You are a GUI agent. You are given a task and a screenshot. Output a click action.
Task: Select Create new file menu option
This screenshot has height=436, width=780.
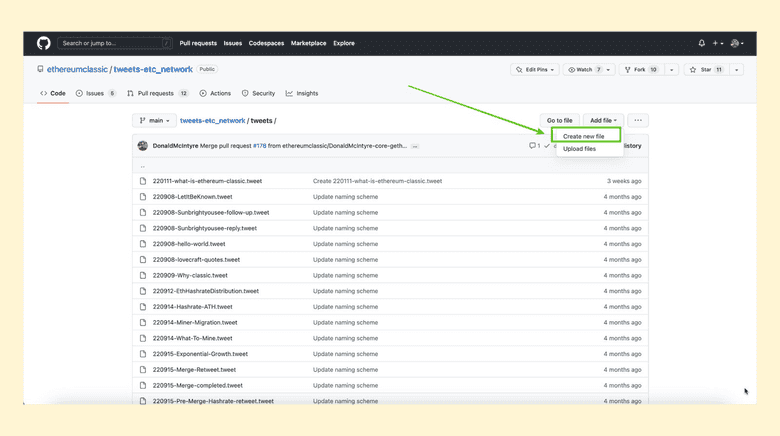point(584,136)
